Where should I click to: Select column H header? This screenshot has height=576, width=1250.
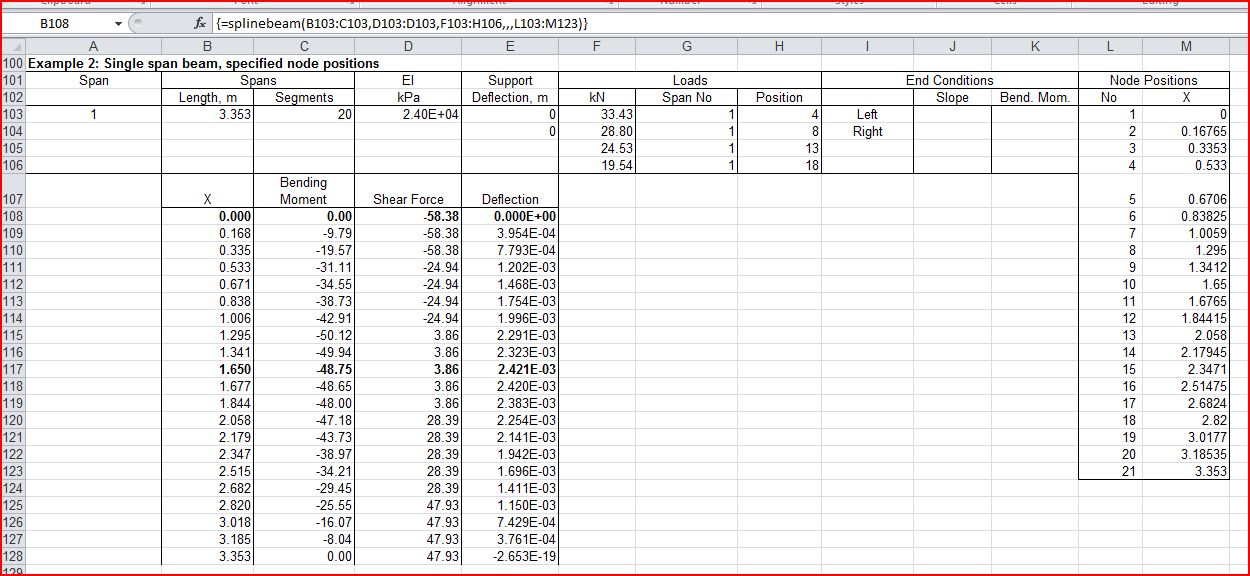[779, 46]
